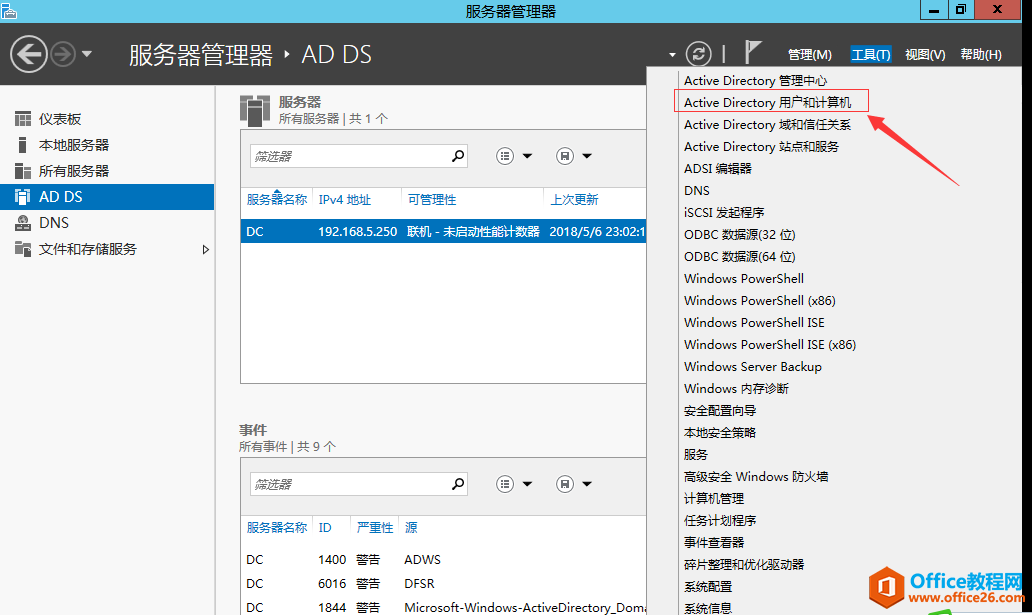Open 本地服务器 in the sidebar
The height and width of the screenshot is (615, 1032).
(73, 145)
